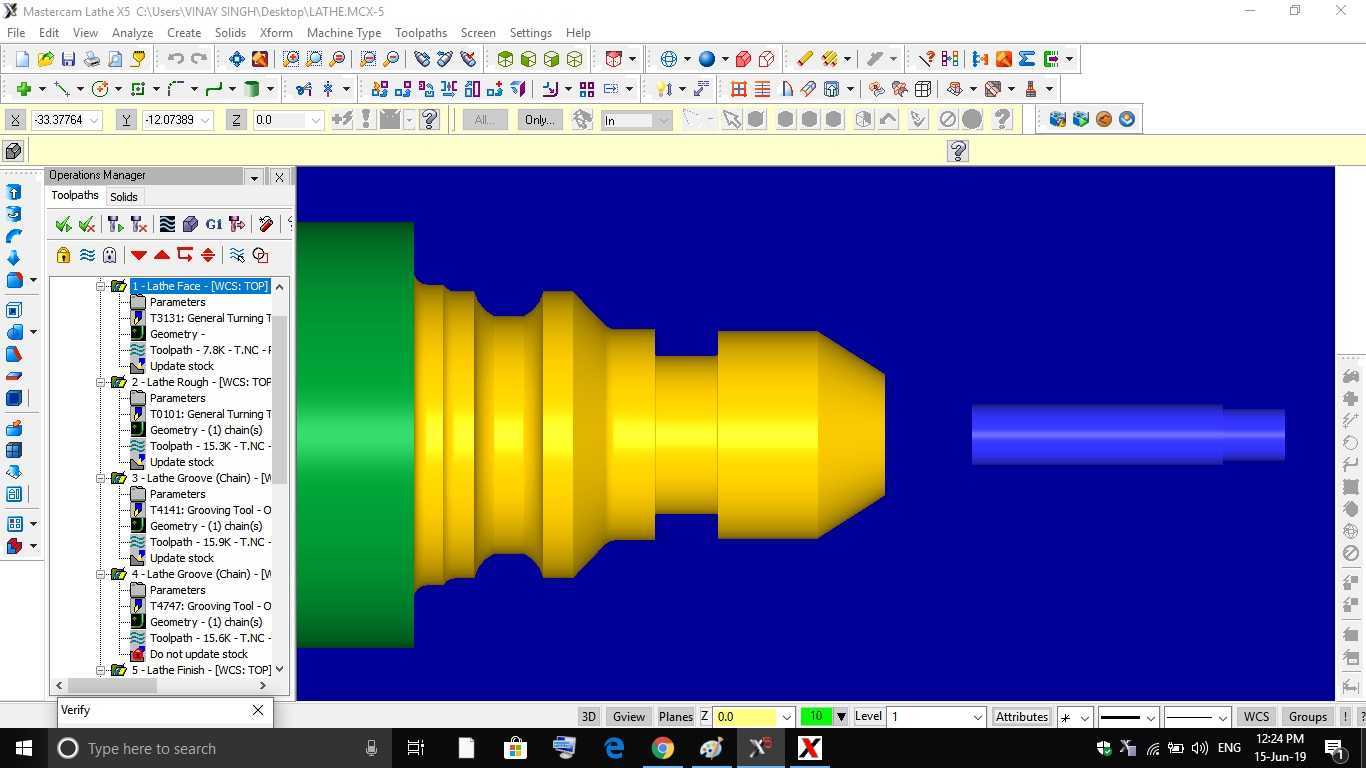This screenshot has width=1366, height=768.
Task: Click the green color swatch showing 10
Action: point(816,717)
